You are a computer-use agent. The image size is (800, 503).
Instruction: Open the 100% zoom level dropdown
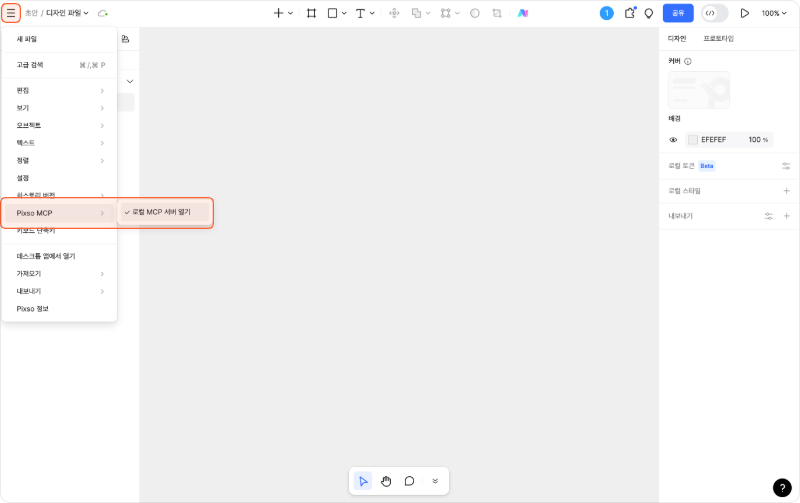774,13
